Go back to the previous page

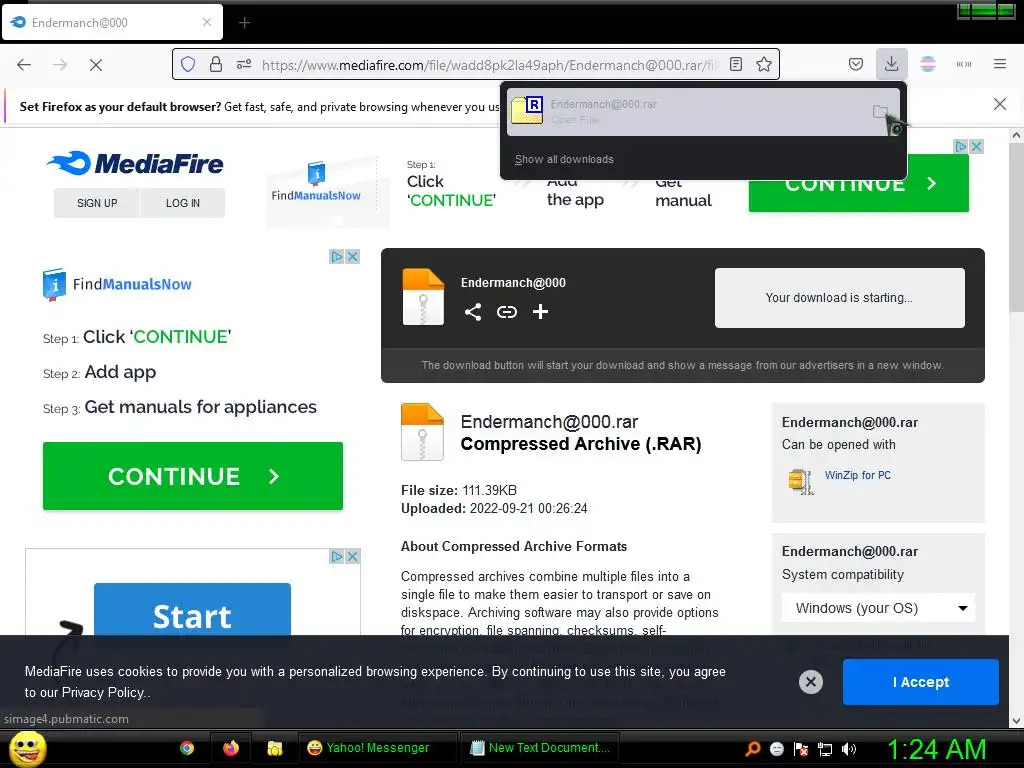click(x=24, y=65)
